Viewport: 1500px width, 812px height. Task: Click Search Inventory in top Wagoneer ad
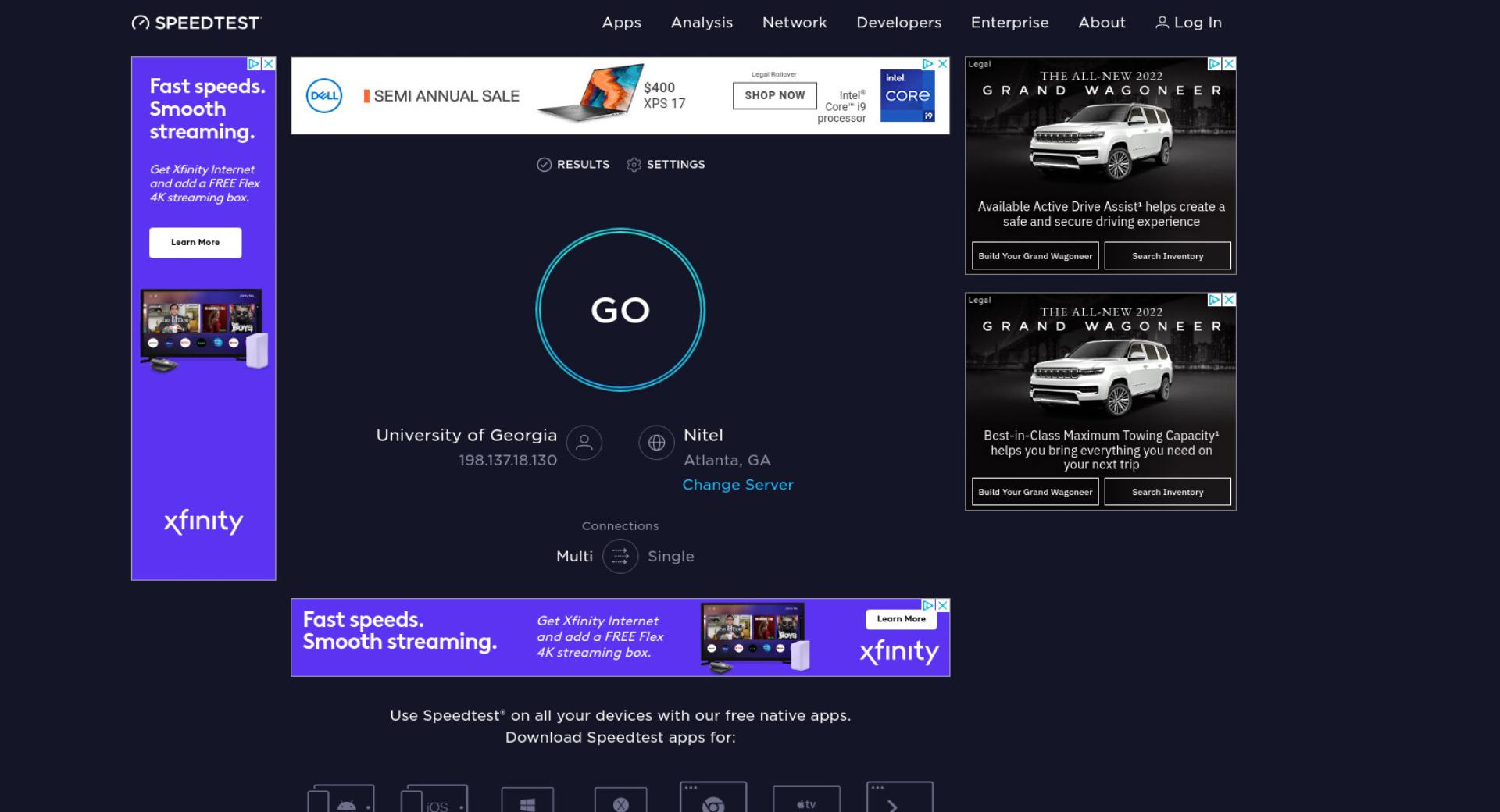point(1167,255)
